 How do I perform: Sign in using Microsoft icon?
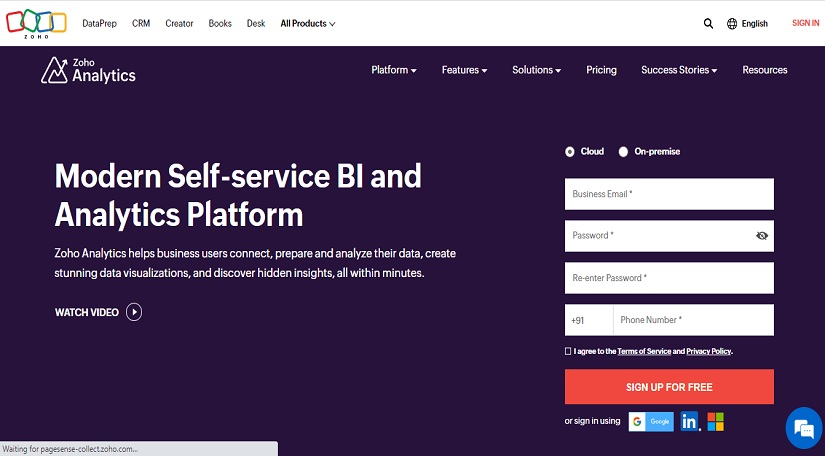716,421
